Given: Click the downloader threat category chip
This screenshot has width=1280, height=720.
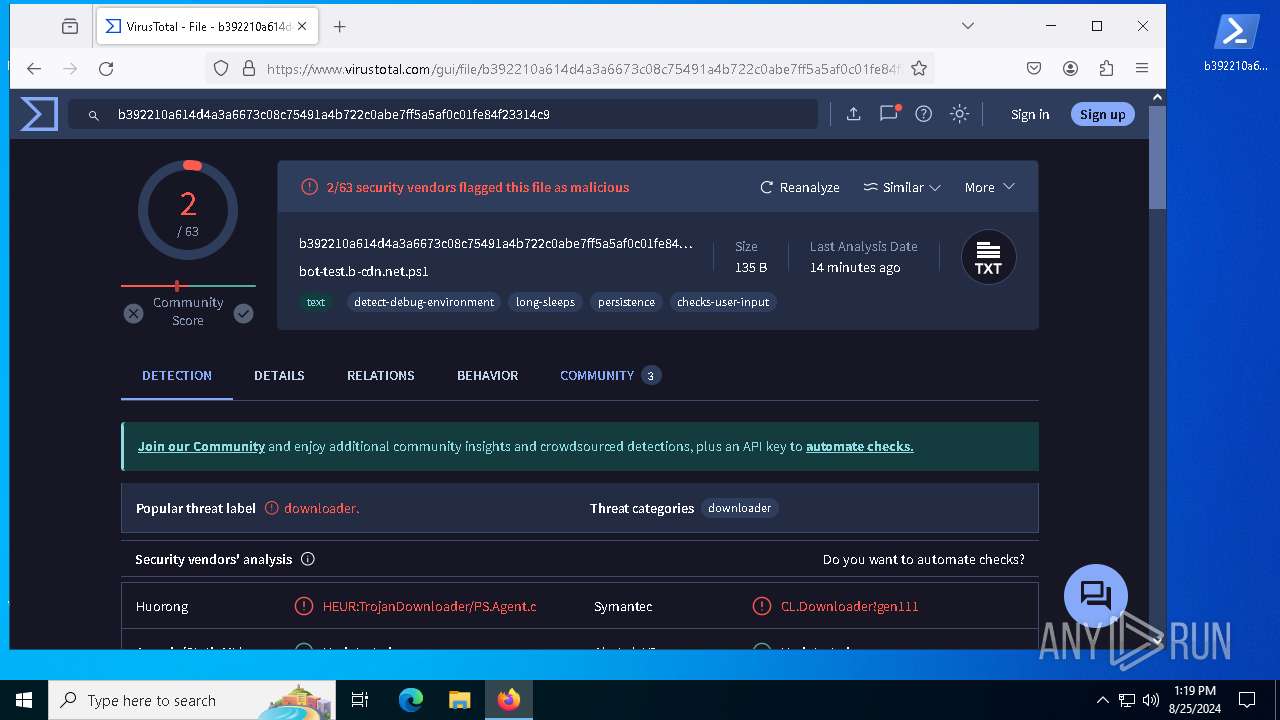Looking at the screenshot, I should tap(739, 508).
